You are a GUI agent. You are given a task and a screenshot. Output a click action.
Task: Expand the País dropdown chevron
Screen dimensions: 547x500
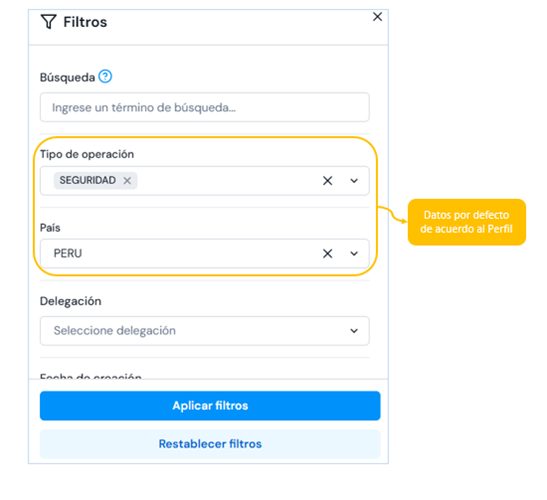click(x=354, y=253)
